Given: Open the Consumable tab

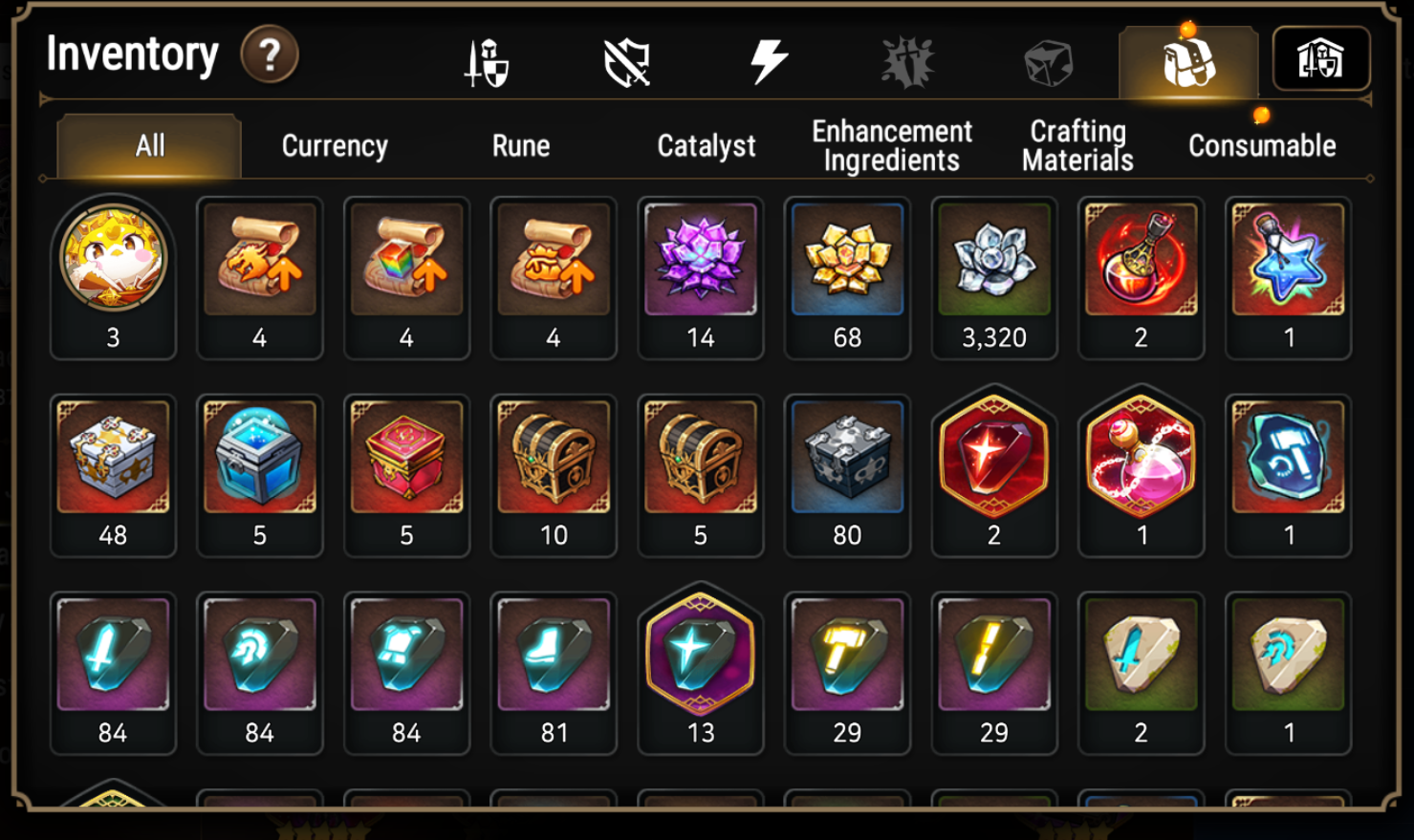Looking at the screenshot, I should coord(1262,146).
